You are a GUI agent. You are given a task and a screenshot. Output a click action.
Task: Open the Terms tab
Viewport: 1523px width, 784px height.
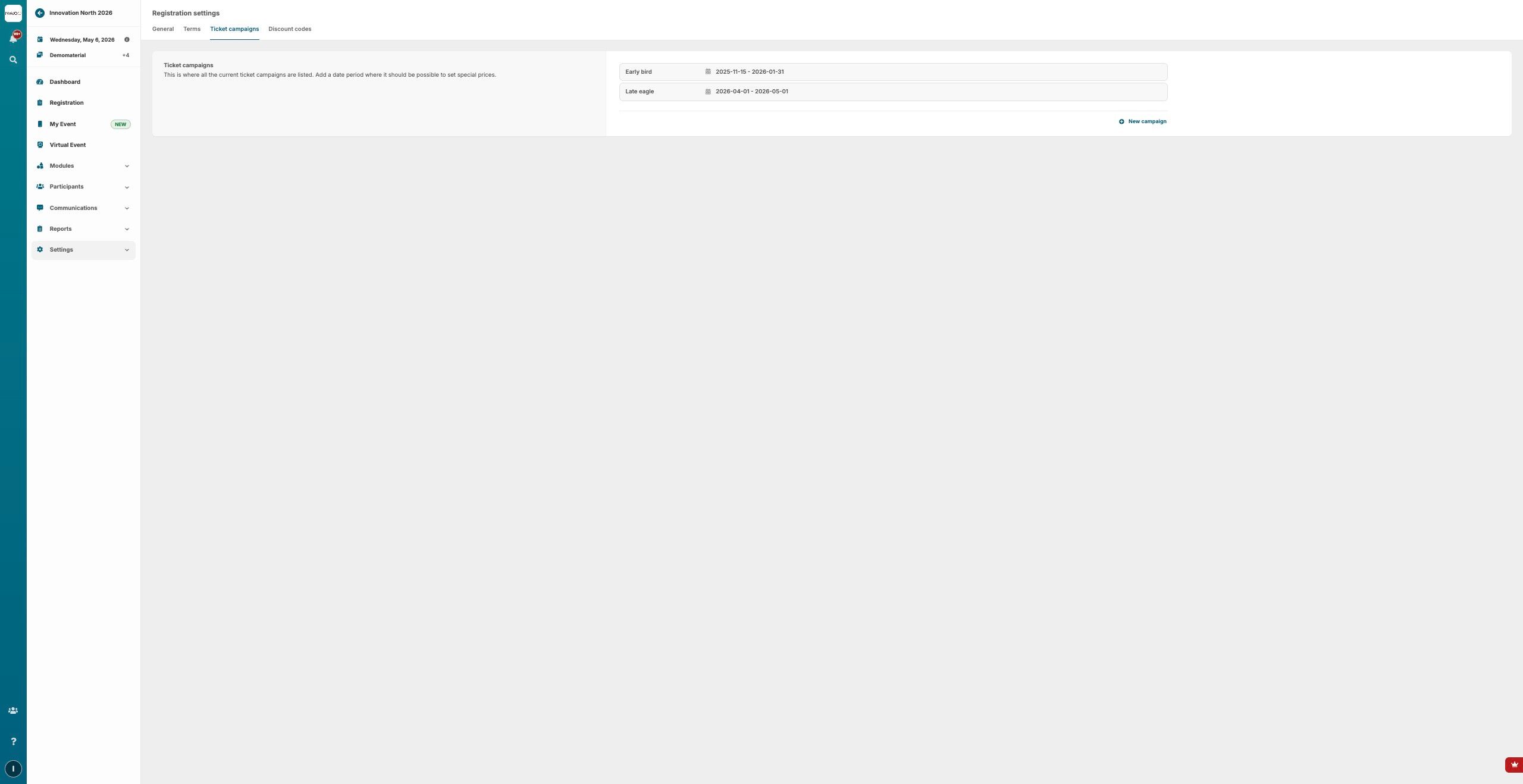(x=192, y=29)
